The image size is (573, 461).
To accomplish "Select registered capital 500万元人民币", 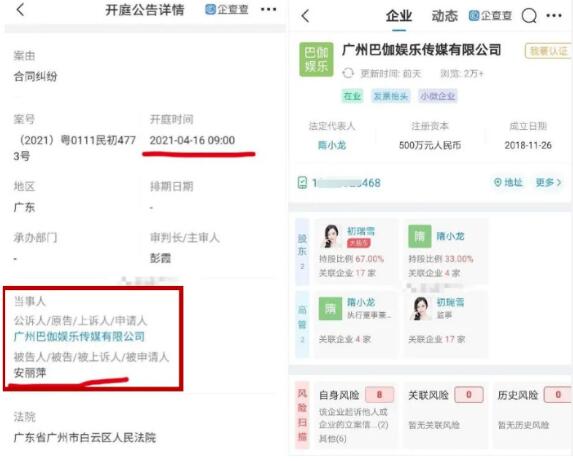I will (x=430, y=145).
